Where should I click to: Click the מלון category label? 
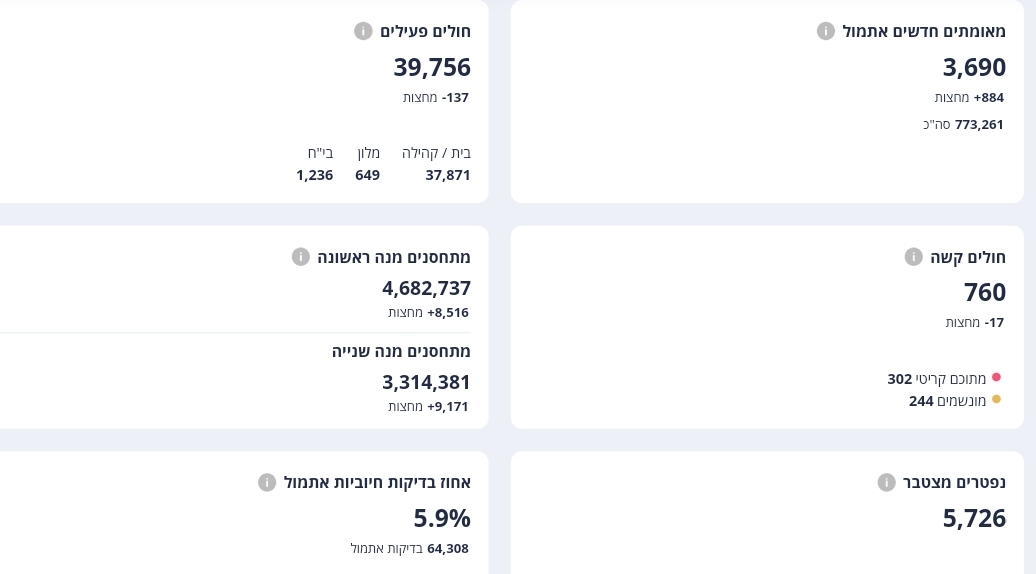[369, 153]
